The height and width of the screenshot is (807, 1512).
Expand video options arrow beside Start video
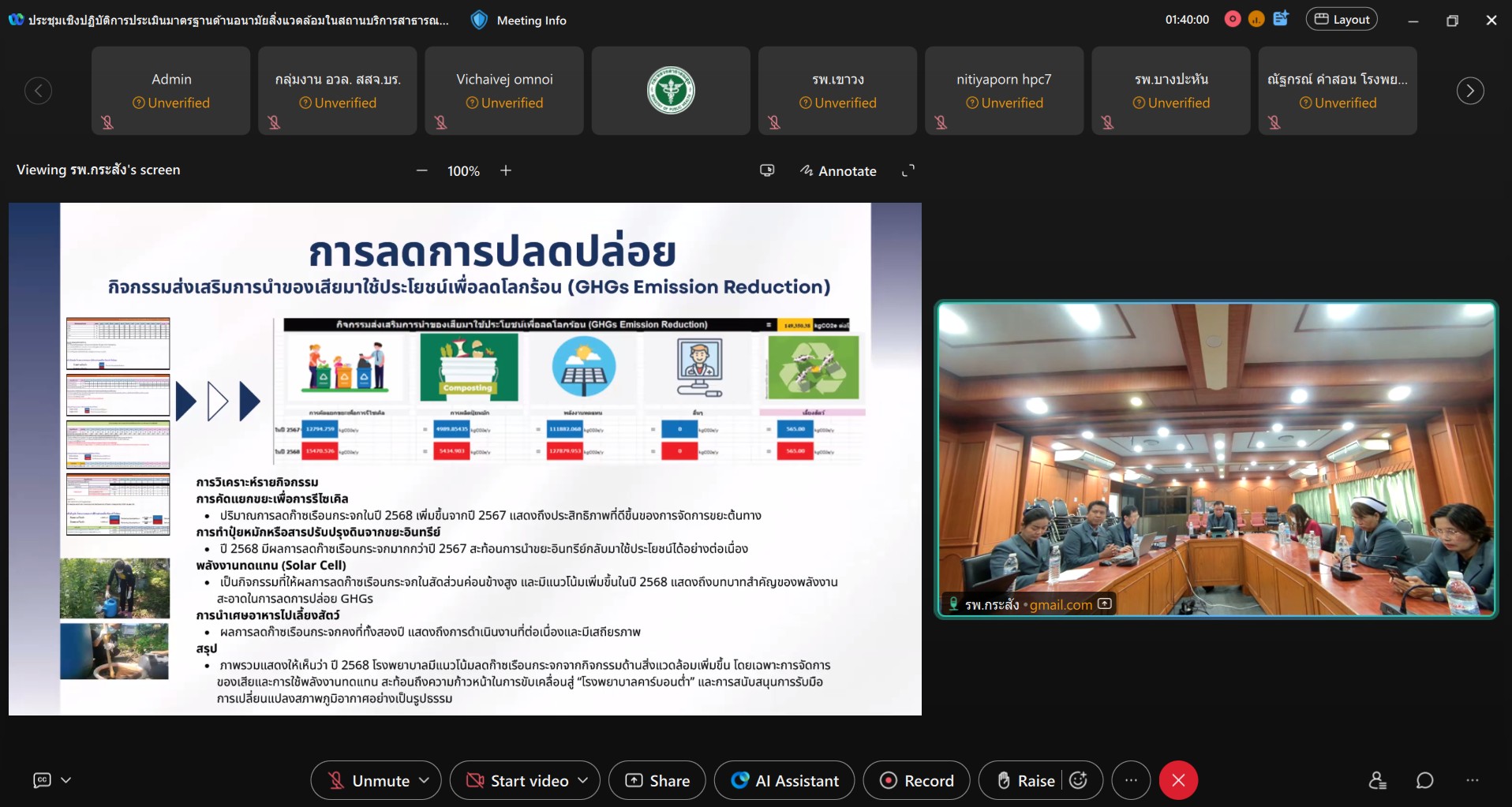(583, 780)
